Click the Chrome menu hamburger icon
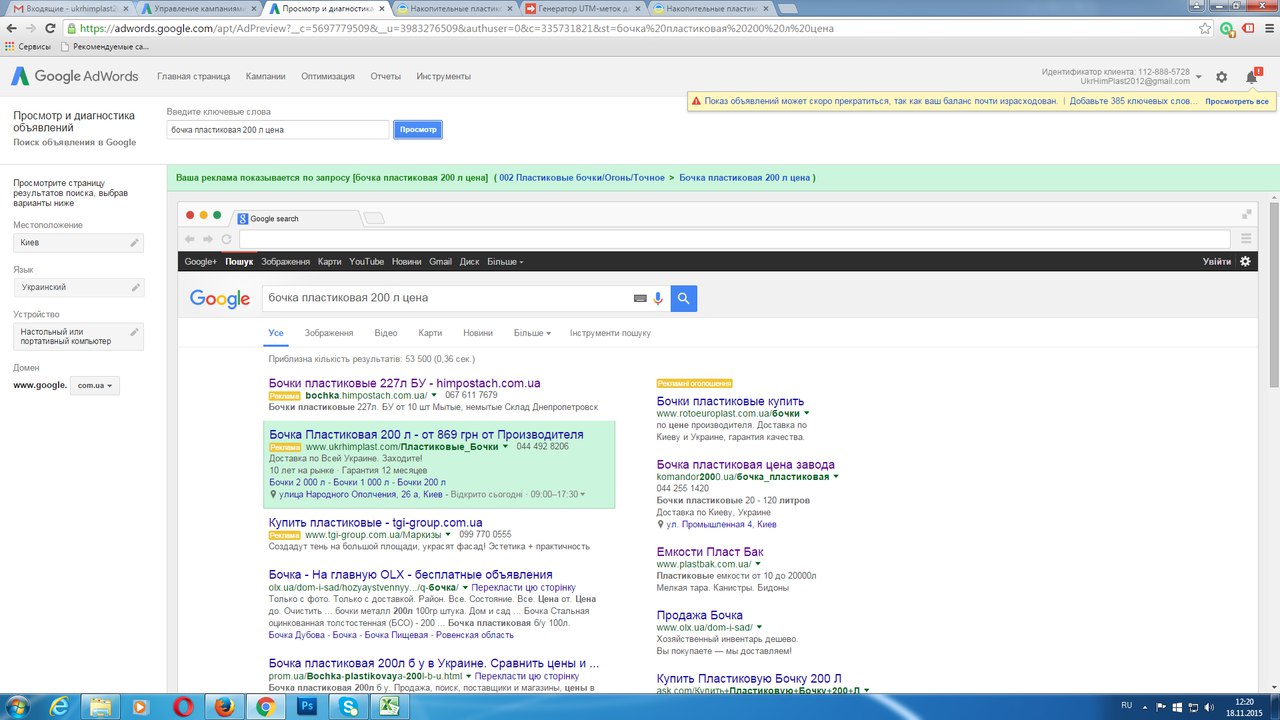 pyautogui.click(x=1270, y=28)
